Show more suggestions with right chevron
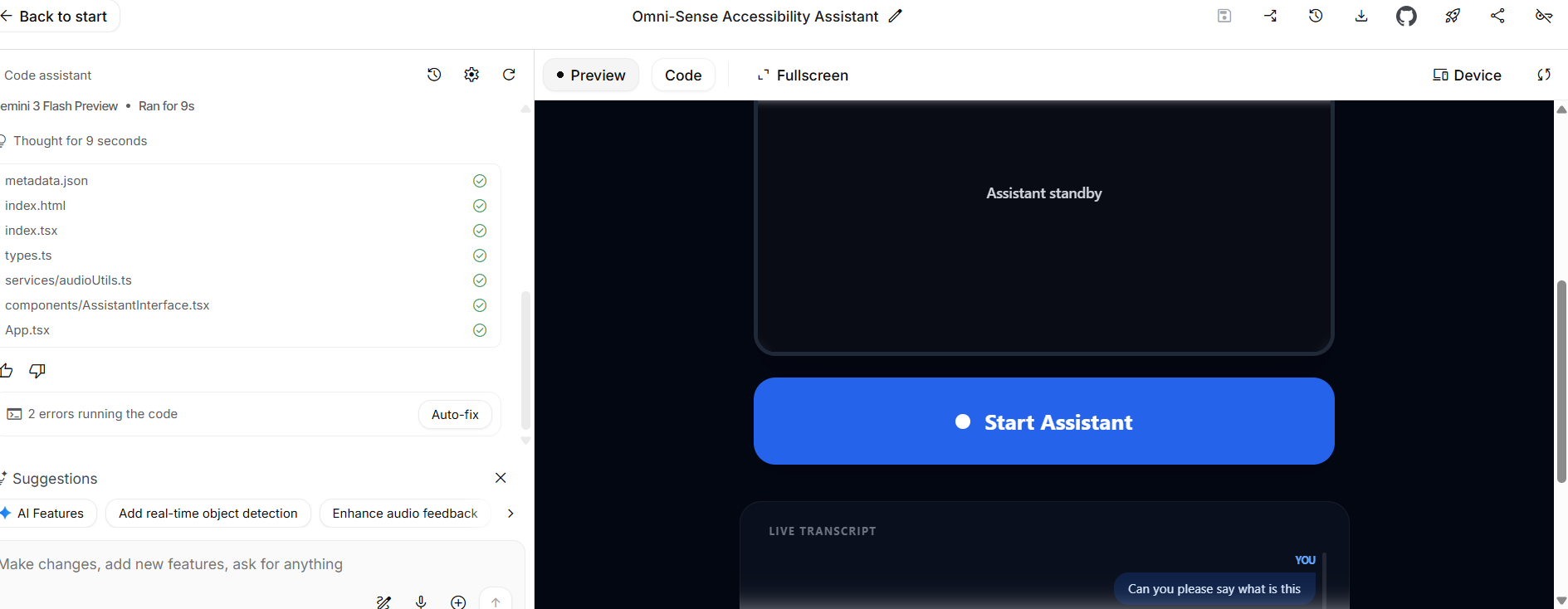The height and width of the screenshot is (609, 1568). (x=510, y=514)
